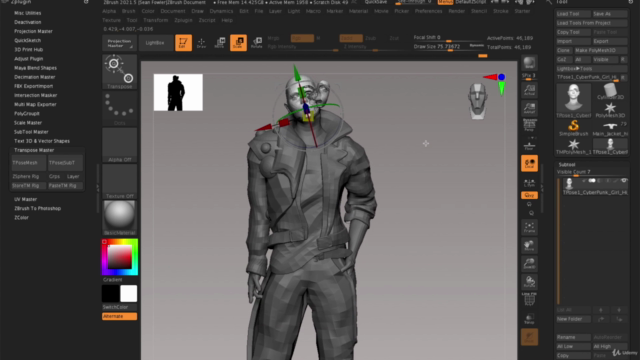The image size is (640, 360).
Task: Click the Actual size zoom icon
Action: pos(529,90)
